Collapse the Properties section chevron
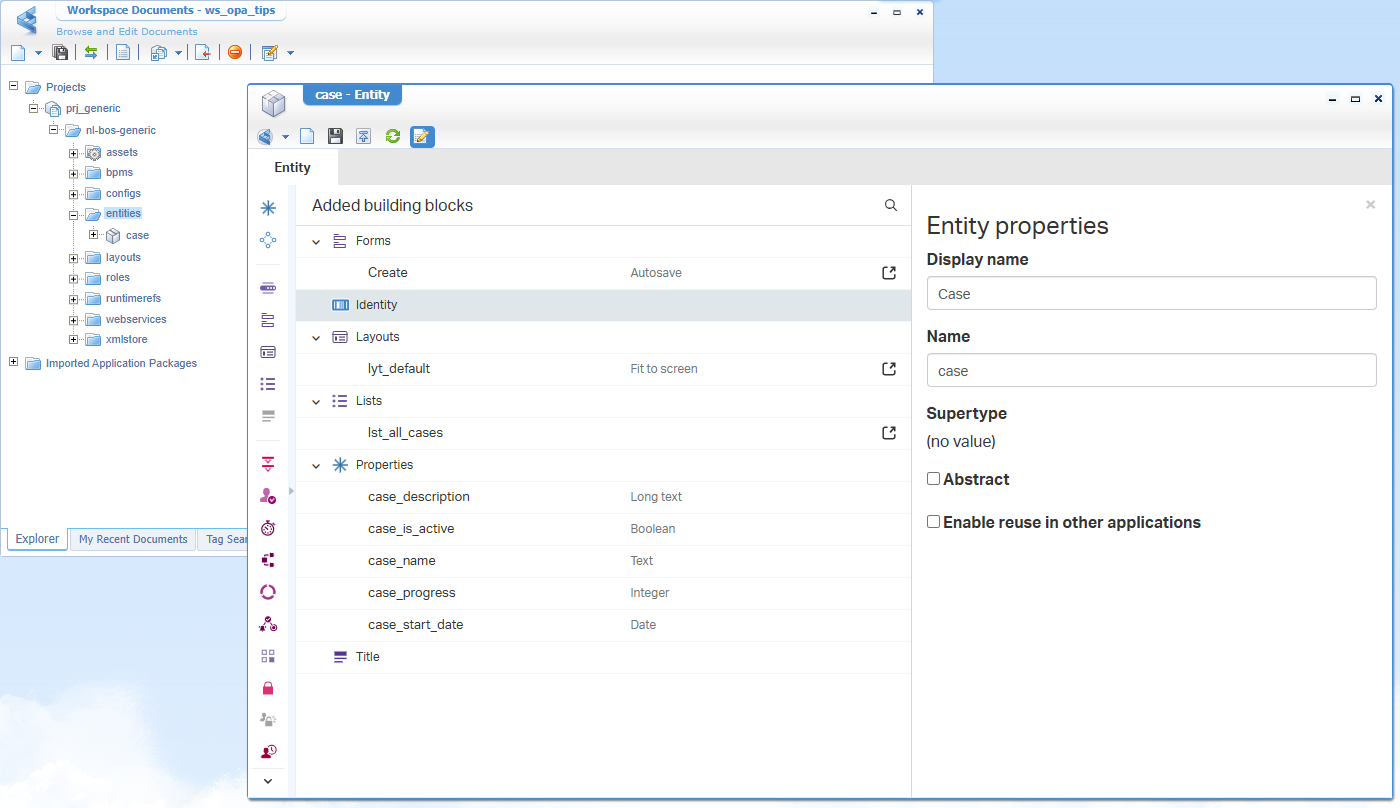 (316, 466)
